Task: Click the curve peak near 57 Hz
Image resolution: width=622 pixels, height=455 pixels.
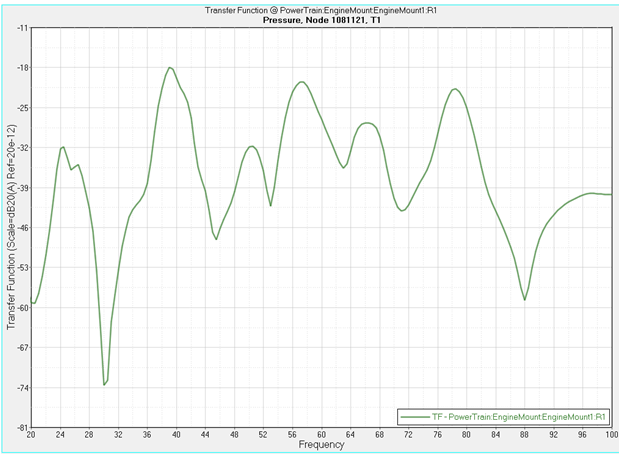Action: (301, 82)
